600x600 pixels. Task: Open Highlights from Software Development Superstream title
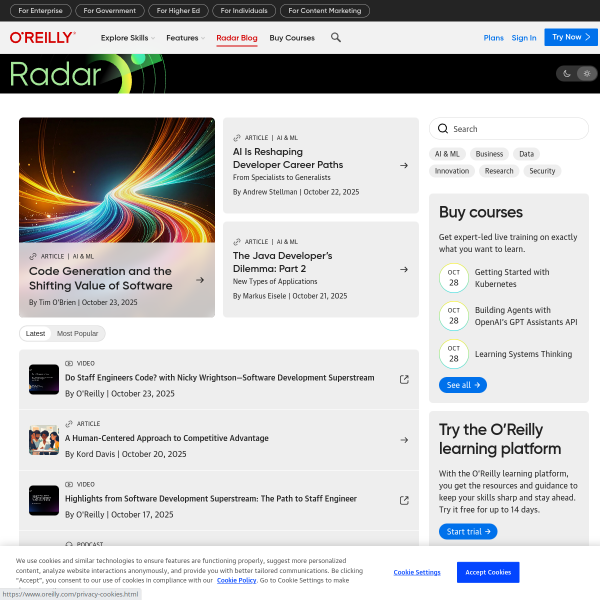click(211, 499)
